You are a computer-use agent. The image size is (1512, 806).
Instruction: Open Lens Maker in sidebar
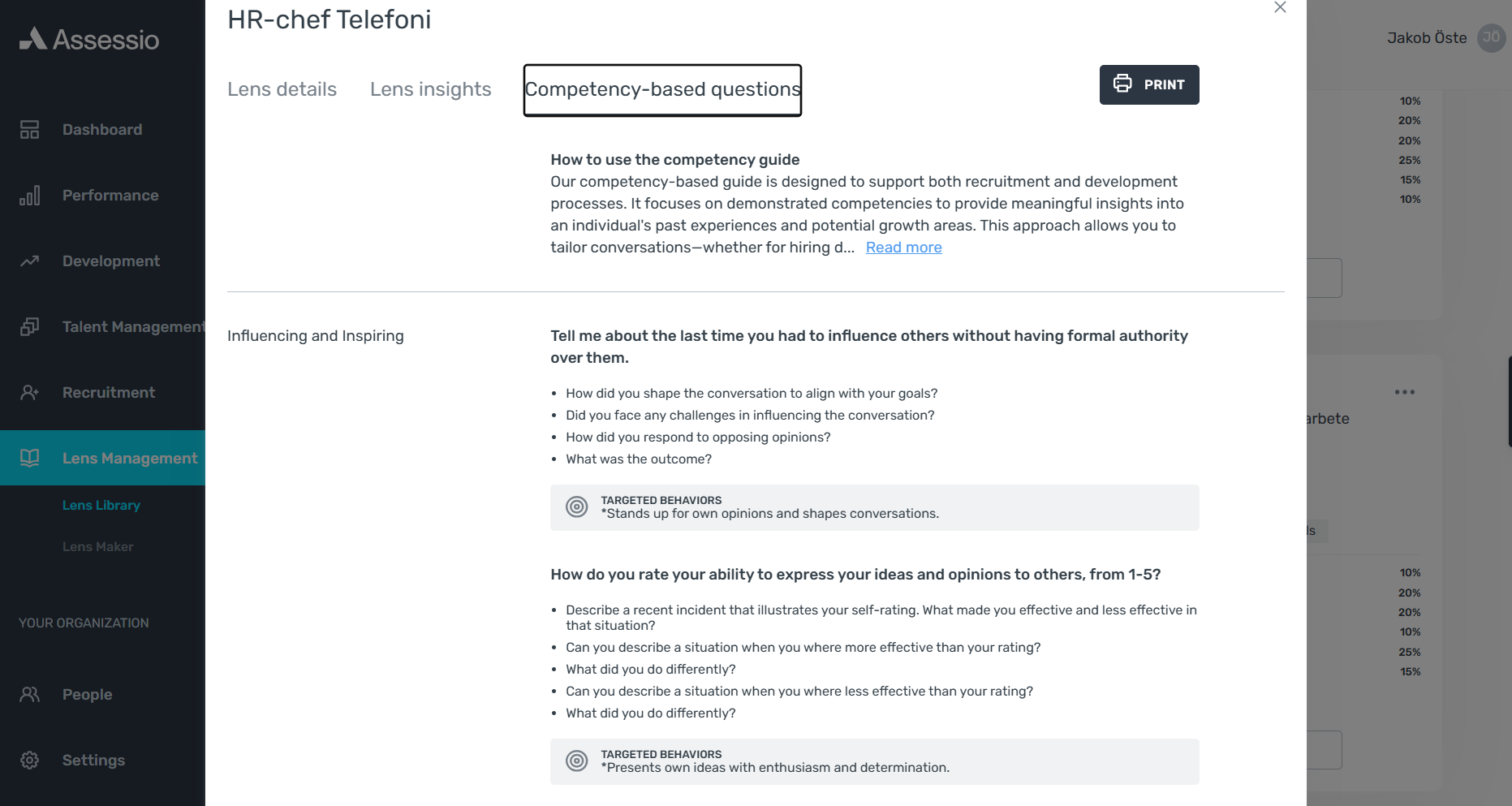98,546
